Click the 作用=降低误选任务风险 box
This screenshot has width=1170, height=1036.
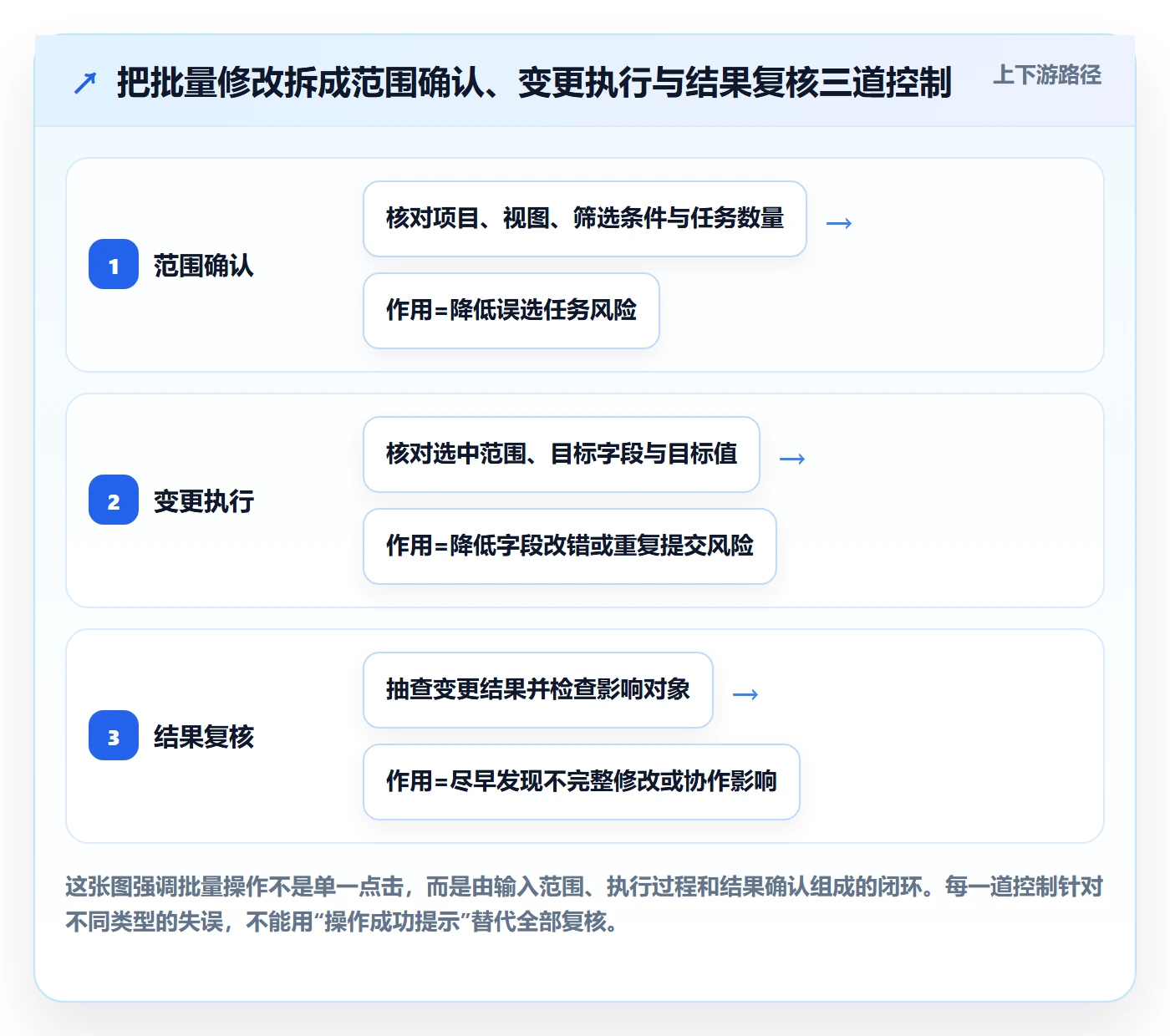pyautogui.click(x=511, y=311)
